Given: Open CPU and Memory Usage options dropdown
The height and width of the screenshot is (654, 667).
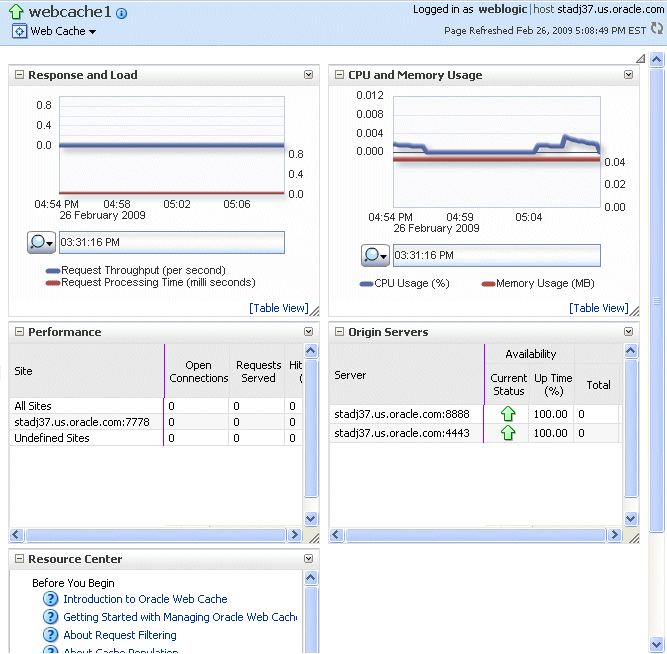Looking at the screenshot, I should 628,75.
